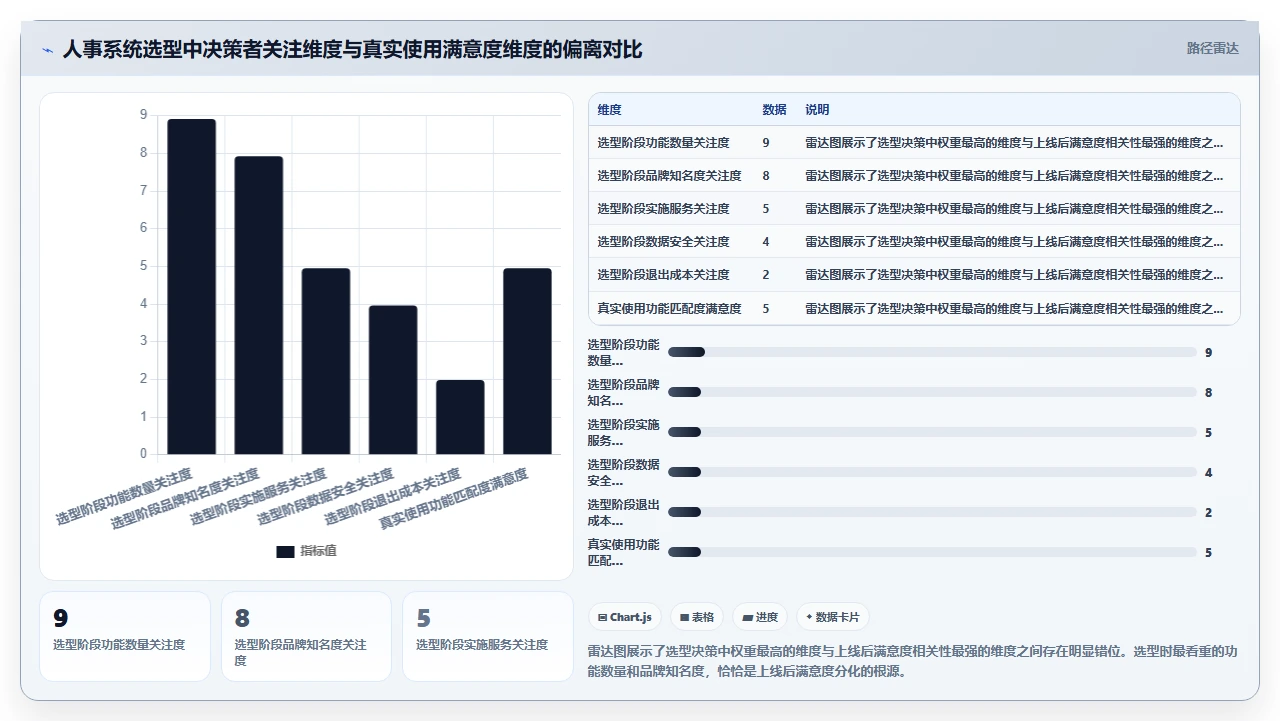This screenshot has width=1280, height=721.
Task: Select table cell 选型阶段数据安全关注度
Action: coord(663,242)
